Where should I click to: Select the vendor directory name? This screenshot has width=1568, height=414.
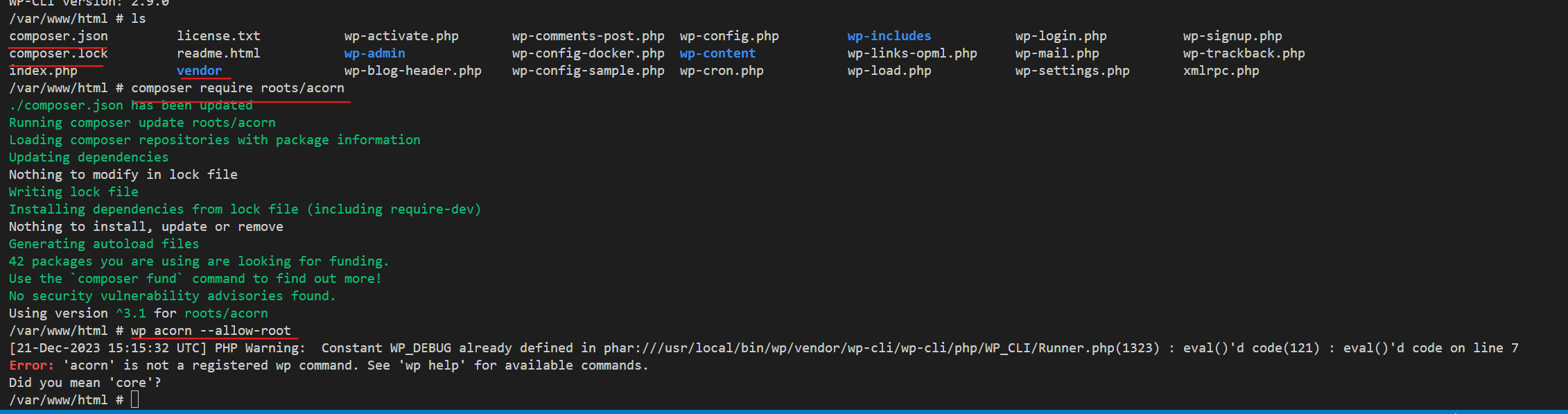pyautogui.click(x=200, y=71)
